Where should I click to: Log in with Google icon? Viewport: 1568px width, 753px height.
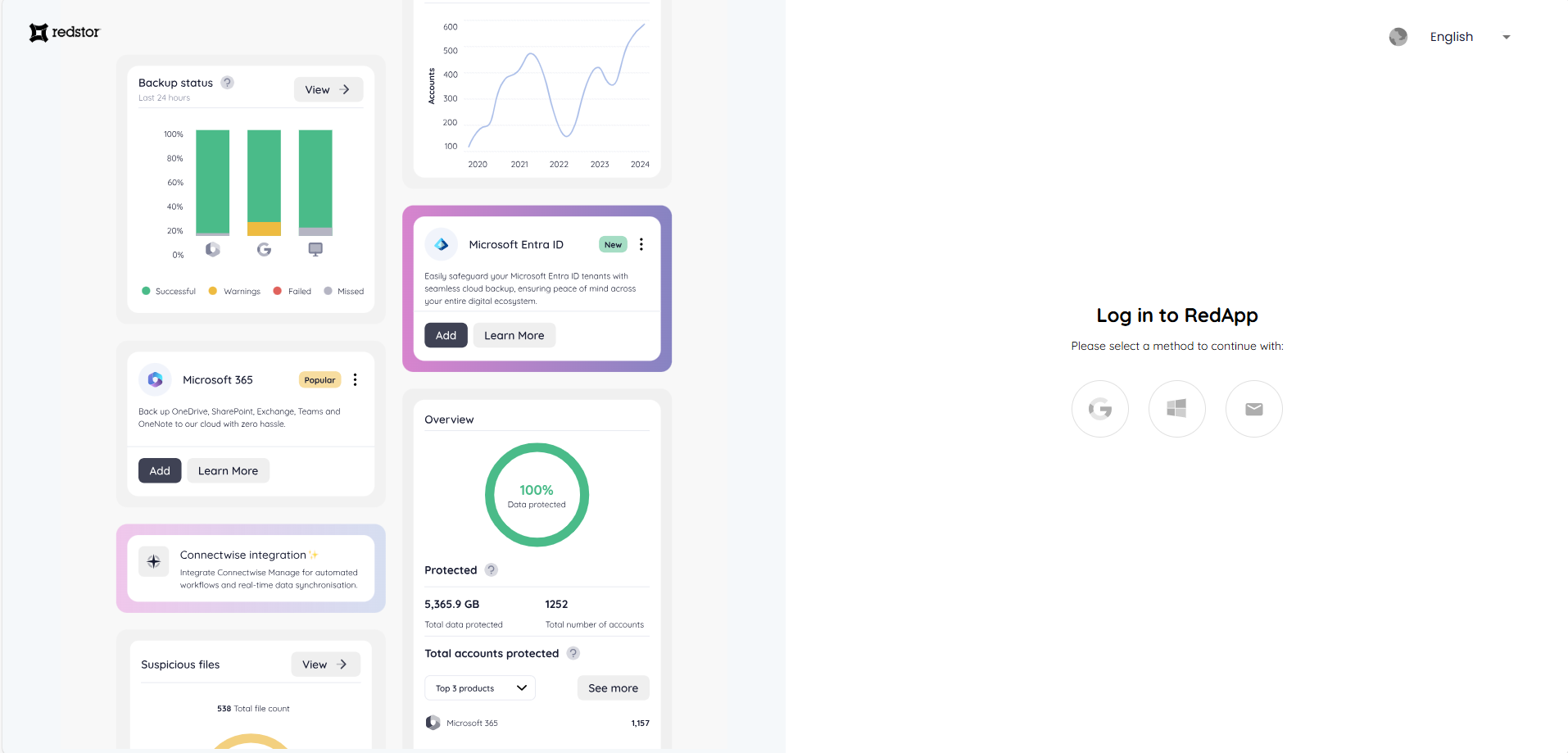[1100, 409]
